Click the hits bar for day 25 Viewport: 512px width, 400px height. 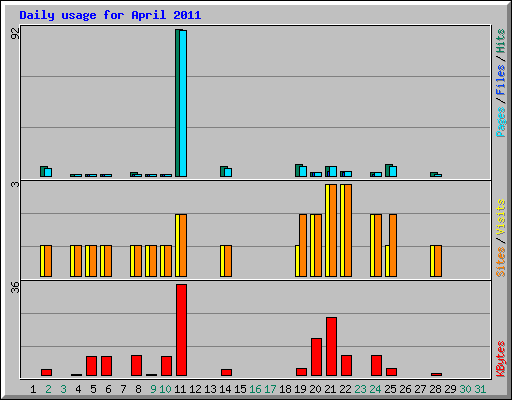tap(388, 170)
